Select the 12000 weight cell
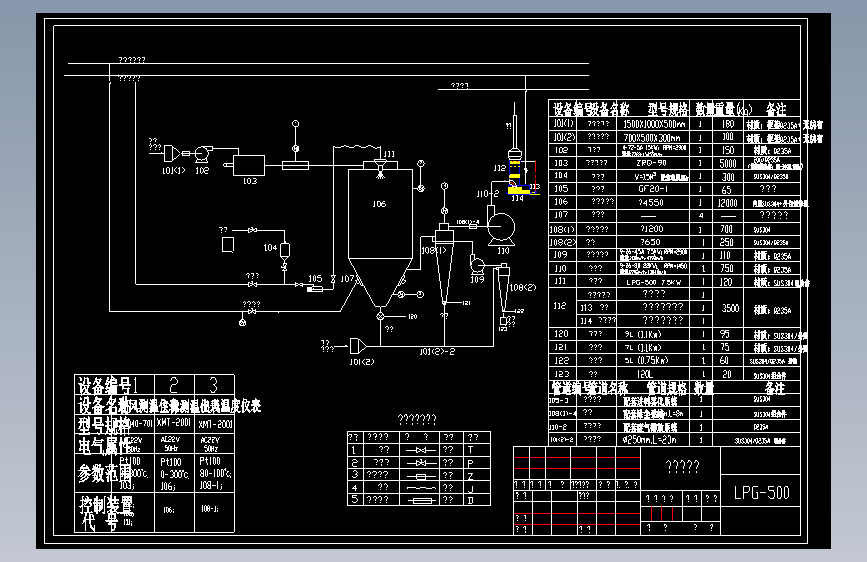The height and width of the screenshot is (562, 867). point(728,203)
